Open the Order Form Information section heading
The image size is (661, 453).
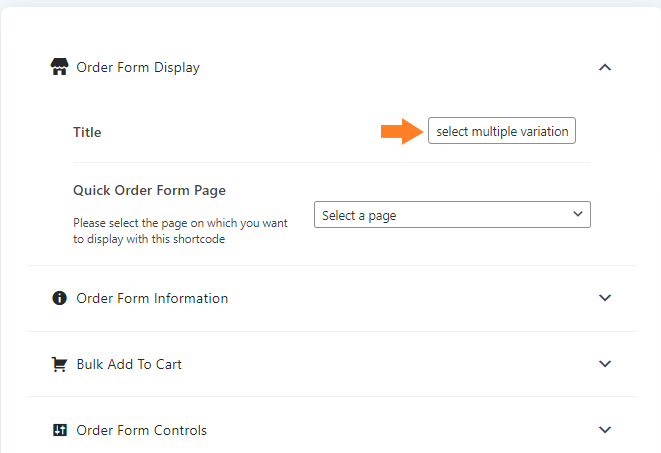(152, 298)
